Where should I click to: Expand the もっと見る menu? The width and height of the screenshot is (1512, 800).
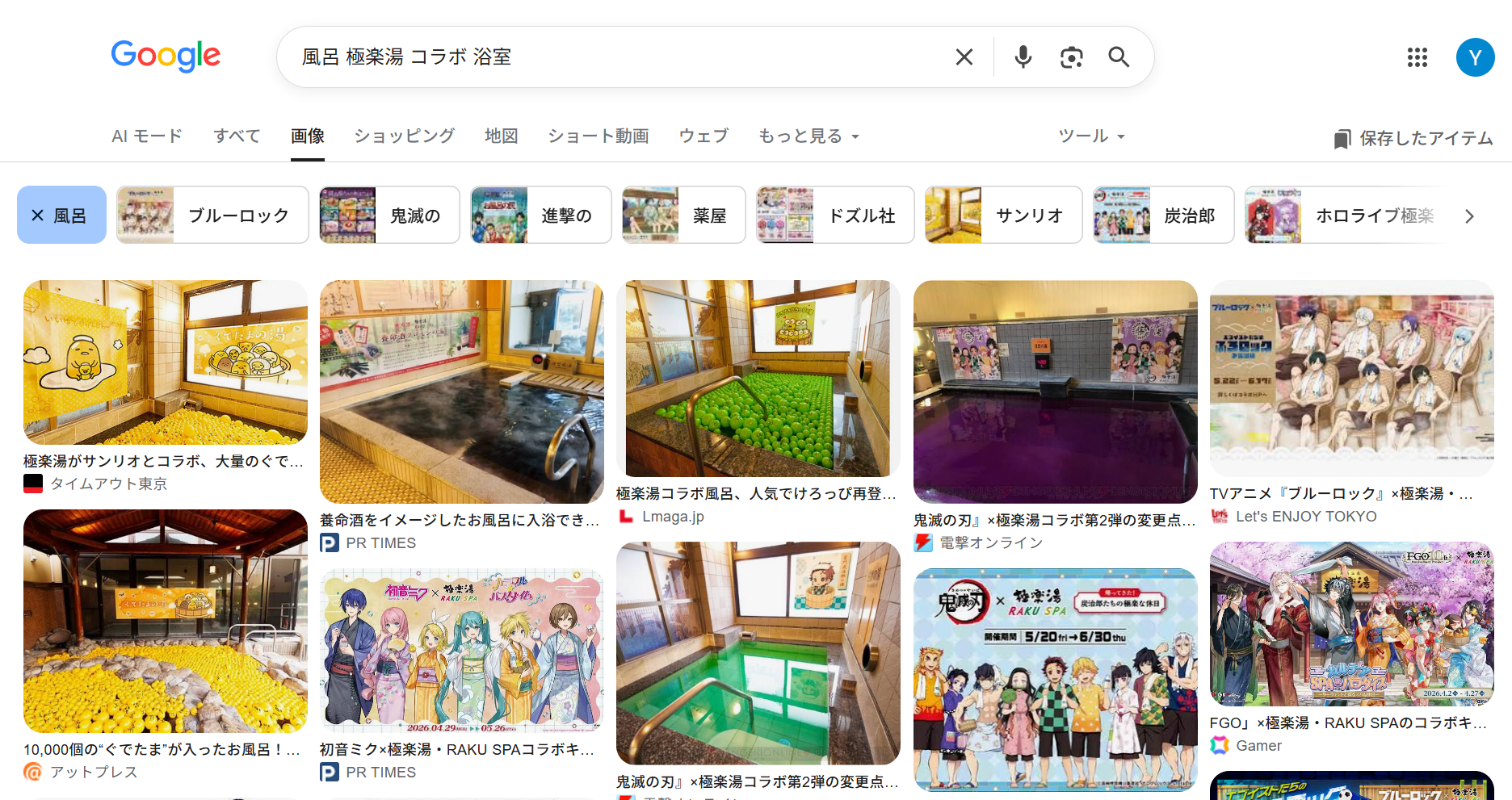[x=808, y=136]
